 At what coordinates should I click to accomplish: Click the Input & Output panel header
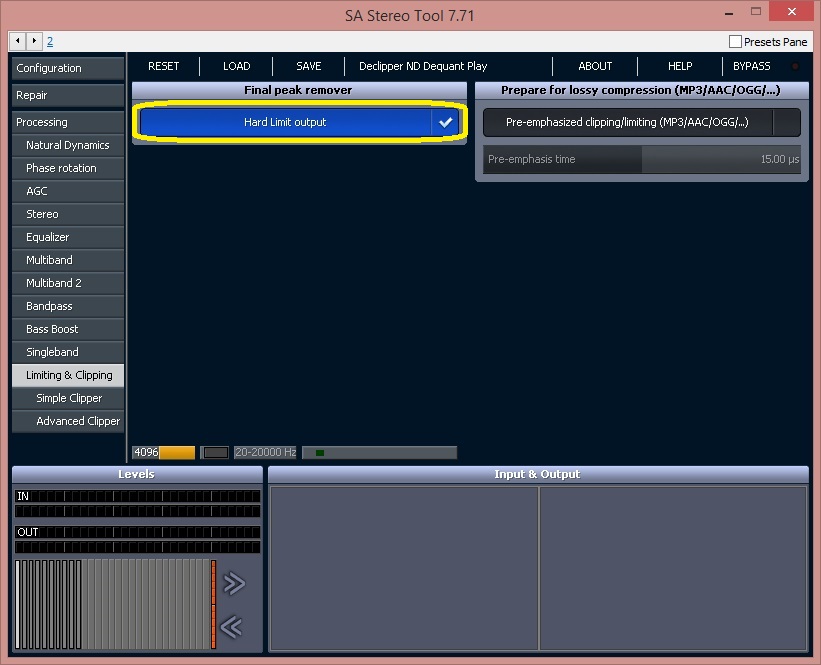(x=538, y=474)
